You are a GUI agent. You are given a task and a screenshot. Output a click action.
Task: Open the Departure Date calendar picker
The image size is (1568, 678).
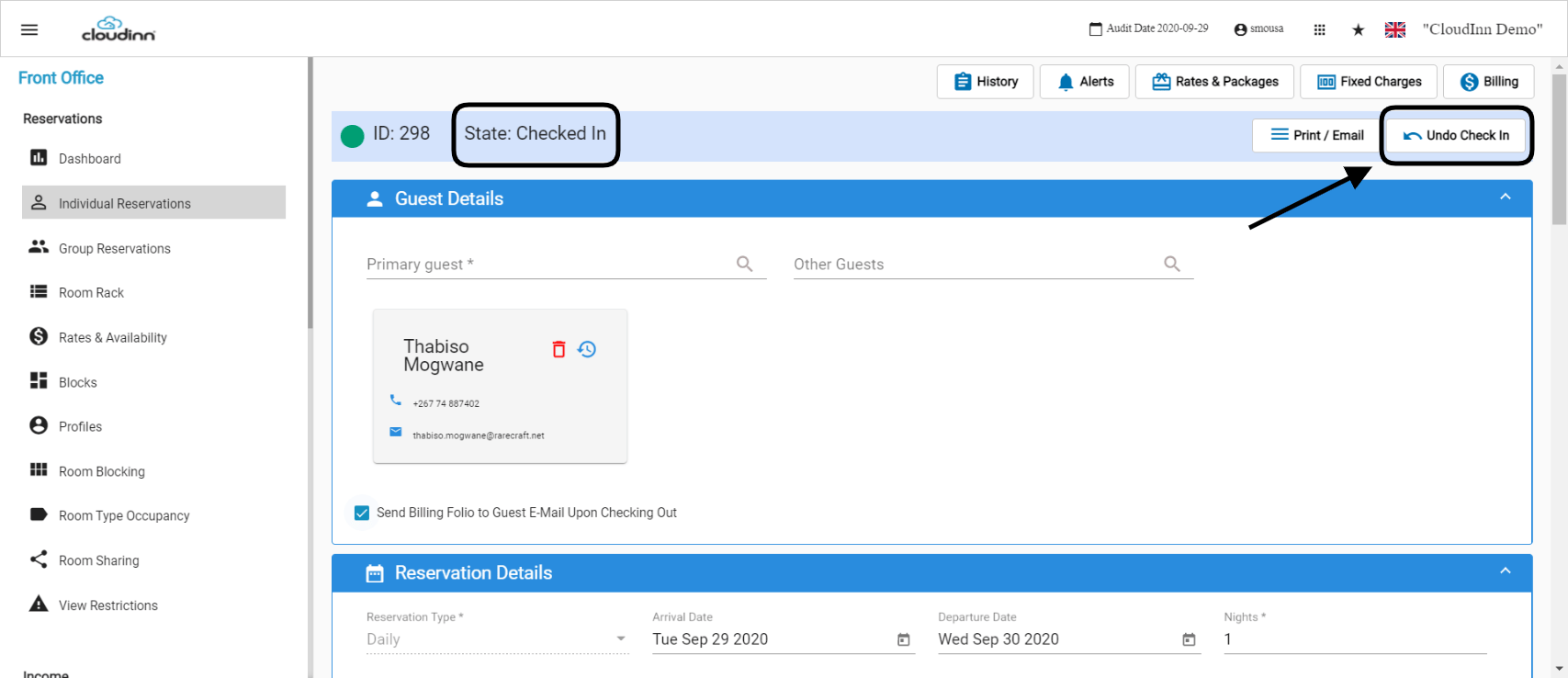[1190, 639]
